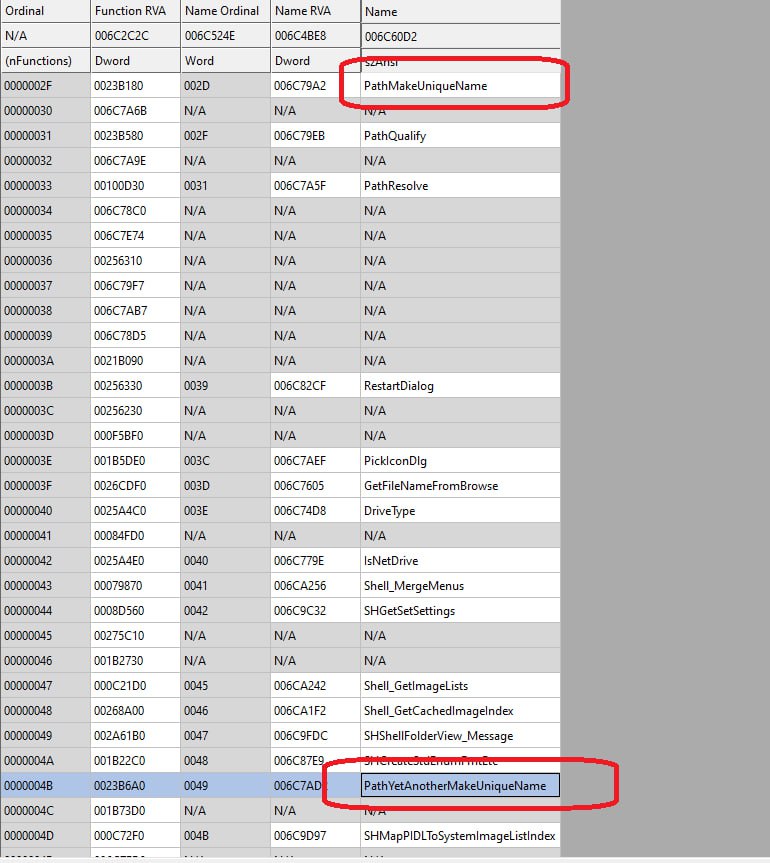Click the Word type cell
The width and height of the screenshot is (770, 863).
(x=226, y=61)
